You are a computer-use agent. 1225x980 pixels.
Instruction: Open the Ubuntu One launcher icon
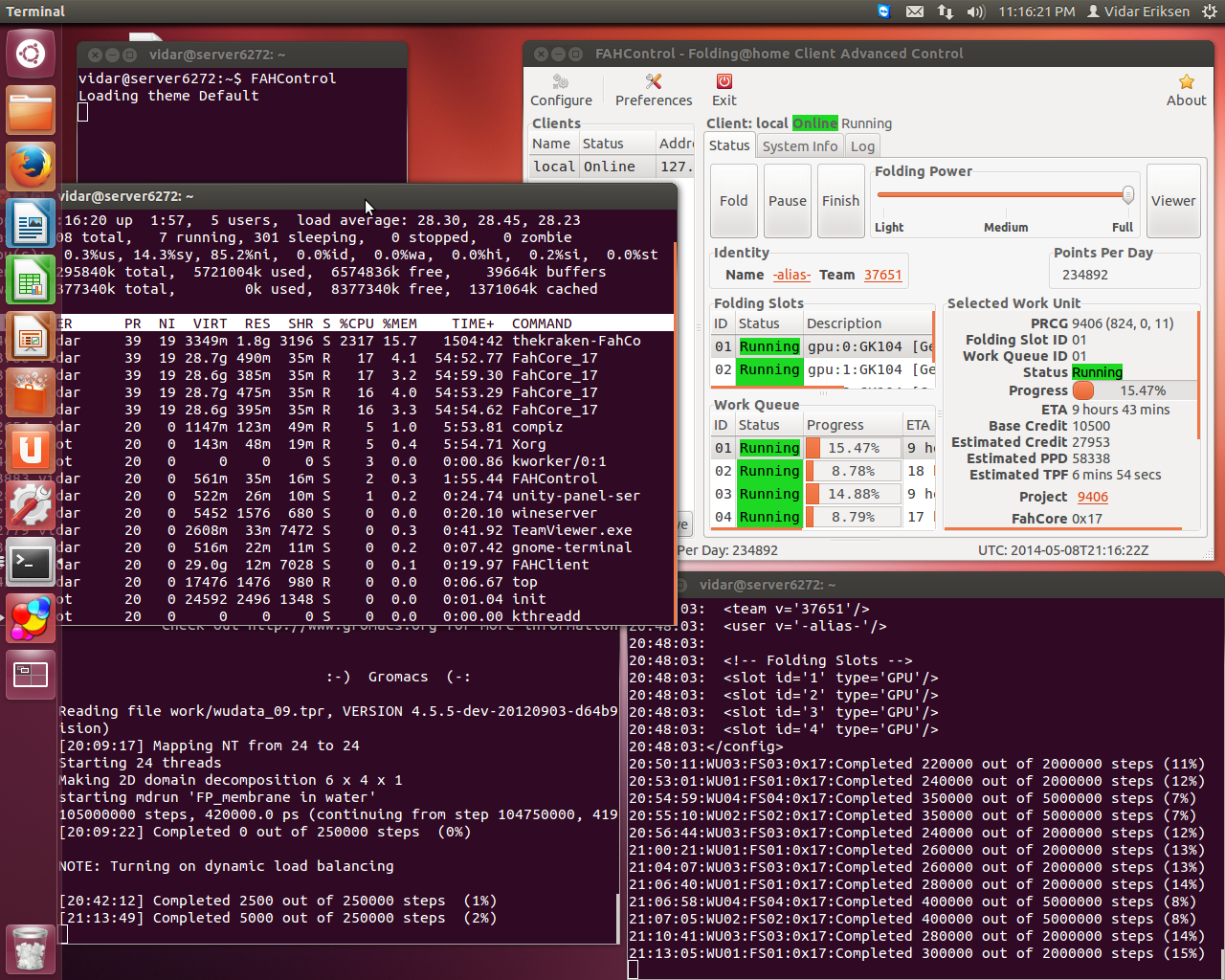31,450
